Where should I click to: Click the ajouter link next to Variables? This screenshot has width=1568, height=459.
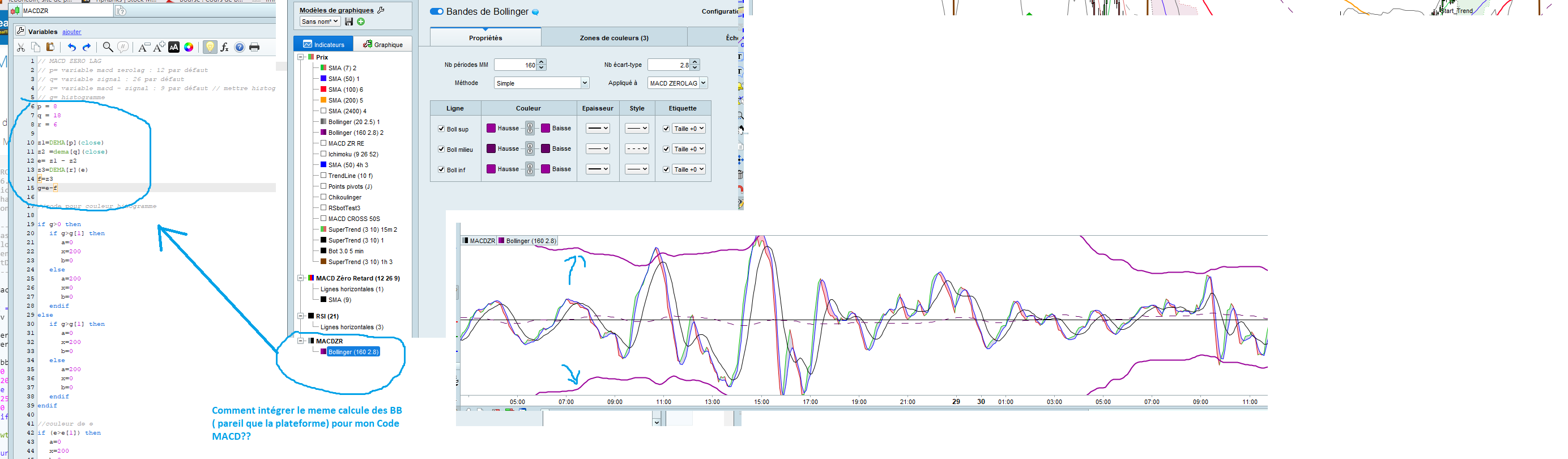click(72, 32)
